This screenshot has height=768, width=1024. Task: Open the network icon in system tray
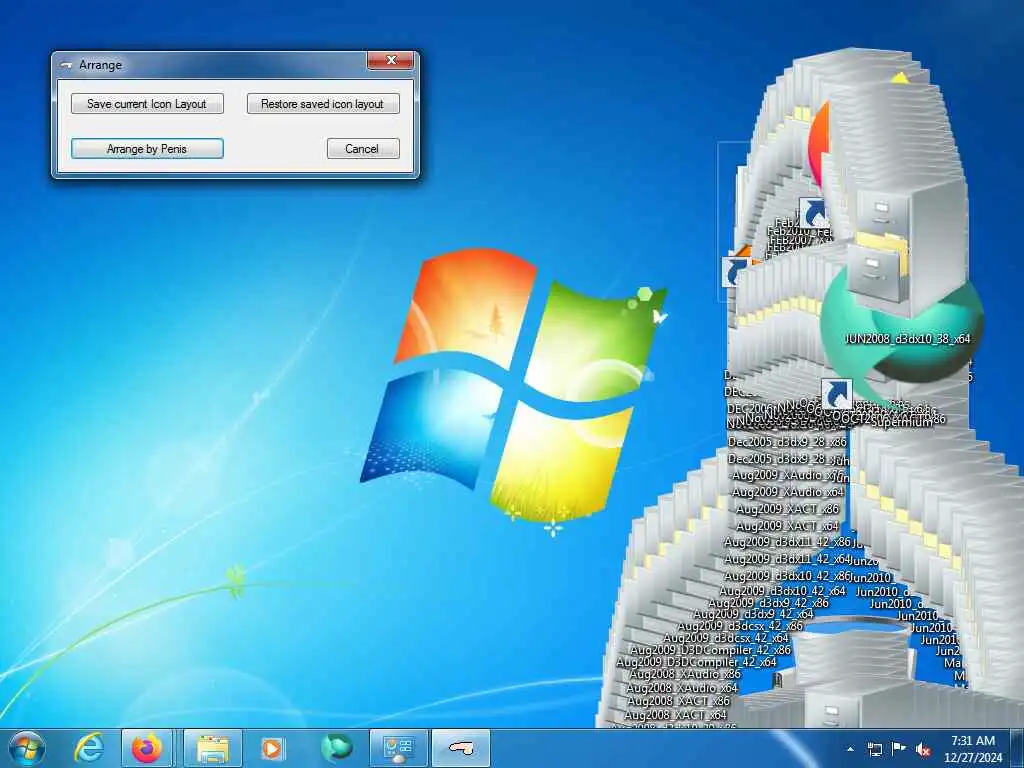[x=874, y=749]
